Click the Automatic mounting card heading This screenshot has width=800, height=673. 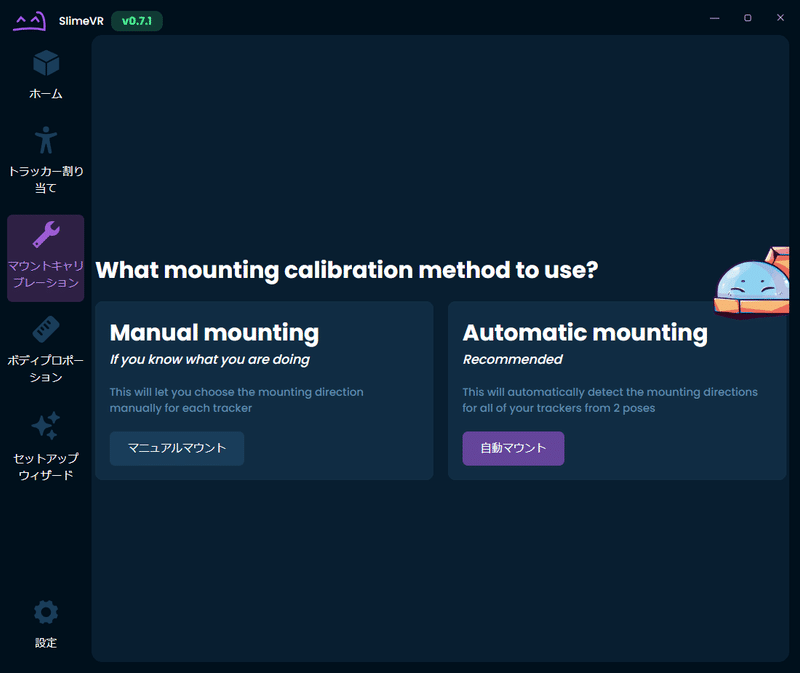tap(585, 332)
